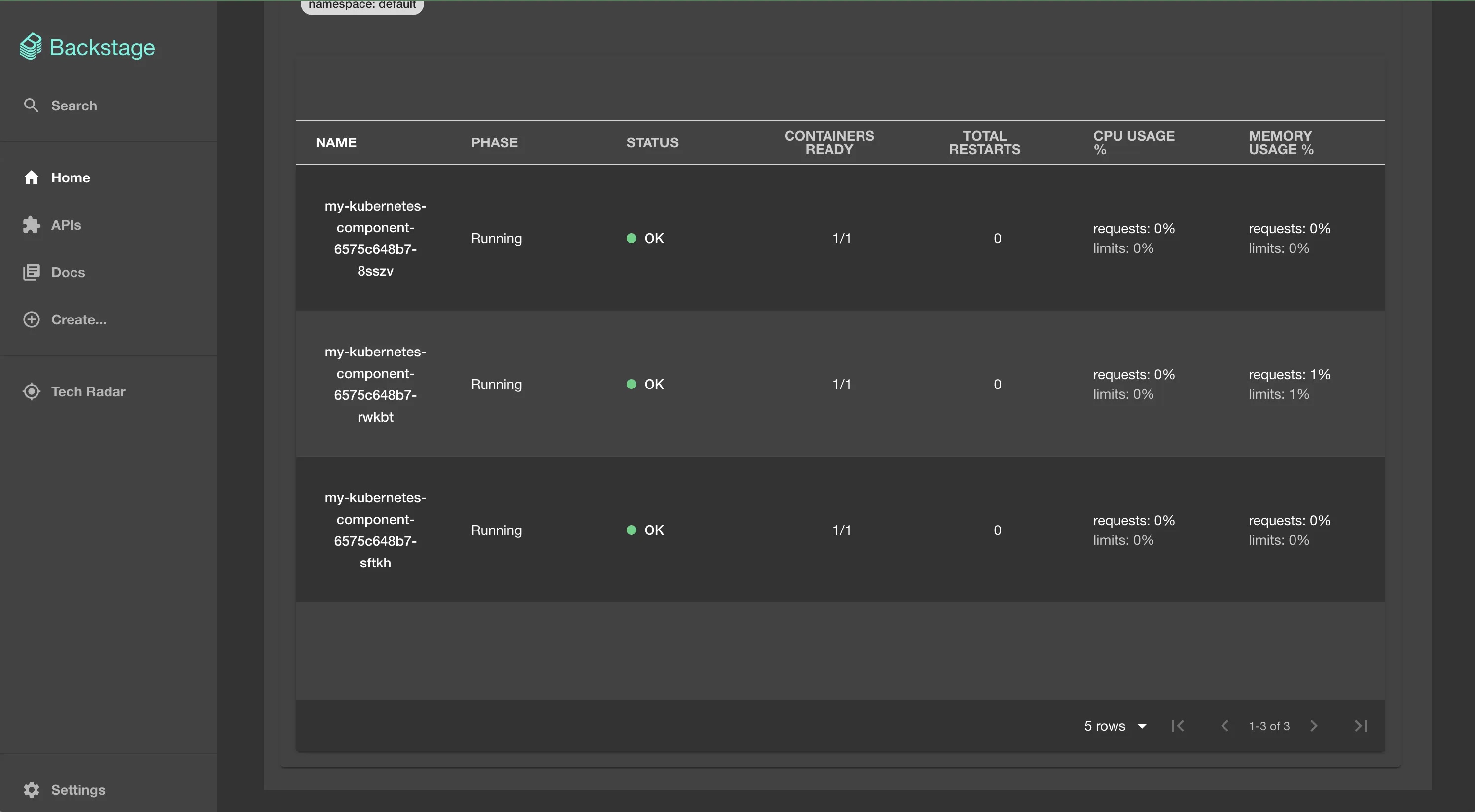Click the Docs library icon
The width and height of the screenshot is (1475, 812).
[32, 272]
